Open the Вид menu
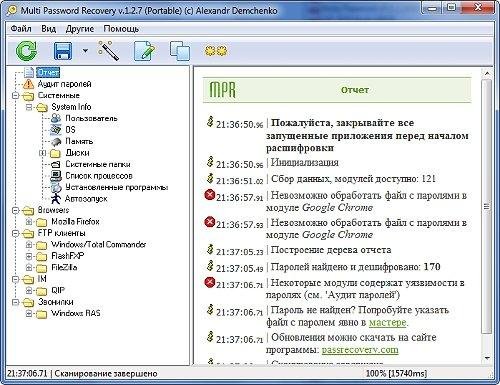This screenshot has height=385, width=500. click(48, 29)
